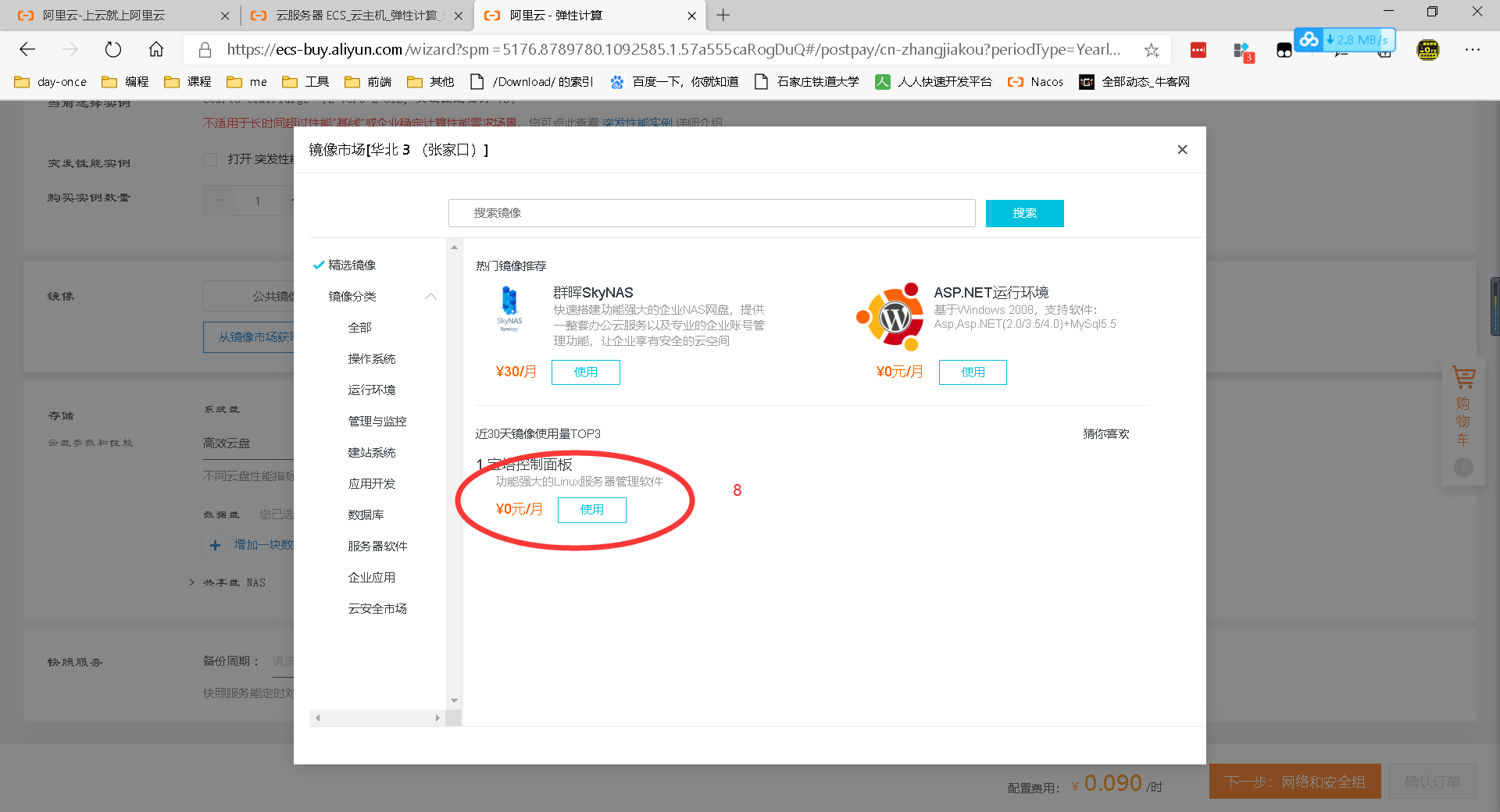Select the 管理与监控 category

(377, 422)
